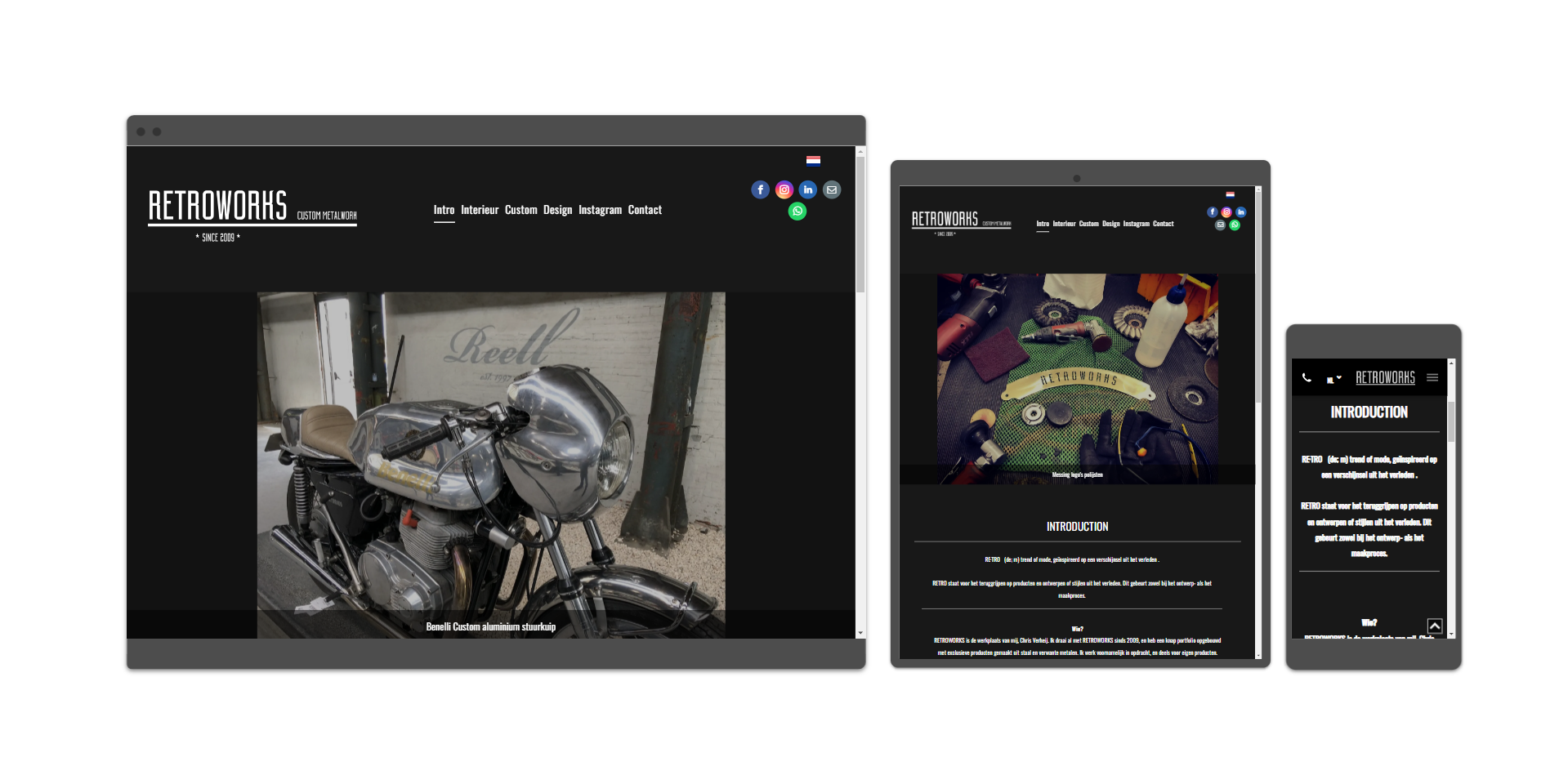Viewport: 1568px width, 784px height.
Task: Open the hamburger menu in mobile preview
Action: pyautogui.click(x=1432, y=377)
